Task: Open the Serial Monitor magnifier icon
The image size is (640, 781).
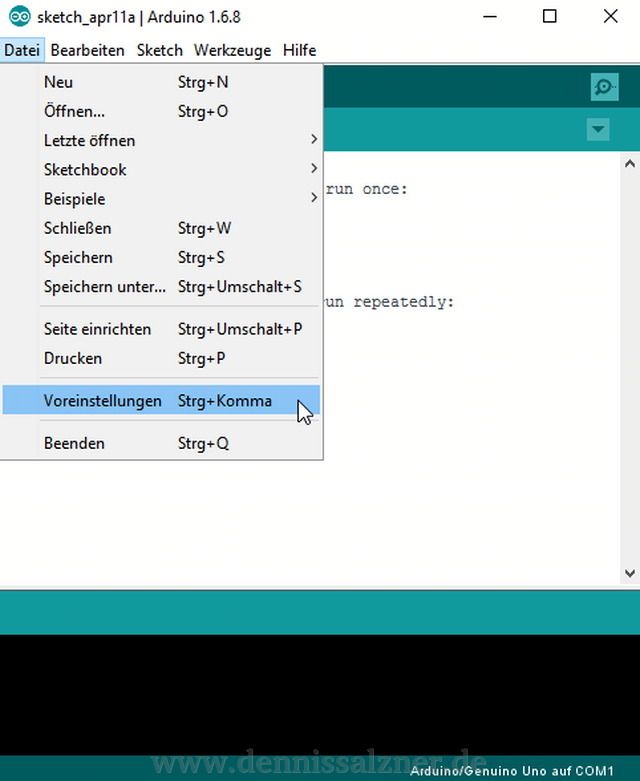Action: coord(604,87)
